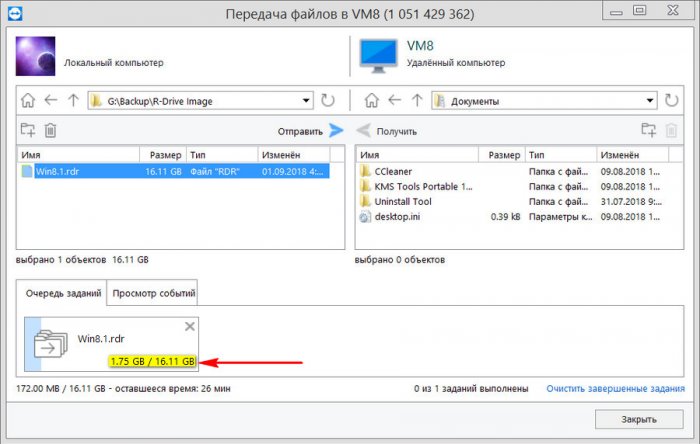Switch to the Просмотр событий tab
This screenshot has height=444, width=700.
pyautogui.click(x=154, y=293)
